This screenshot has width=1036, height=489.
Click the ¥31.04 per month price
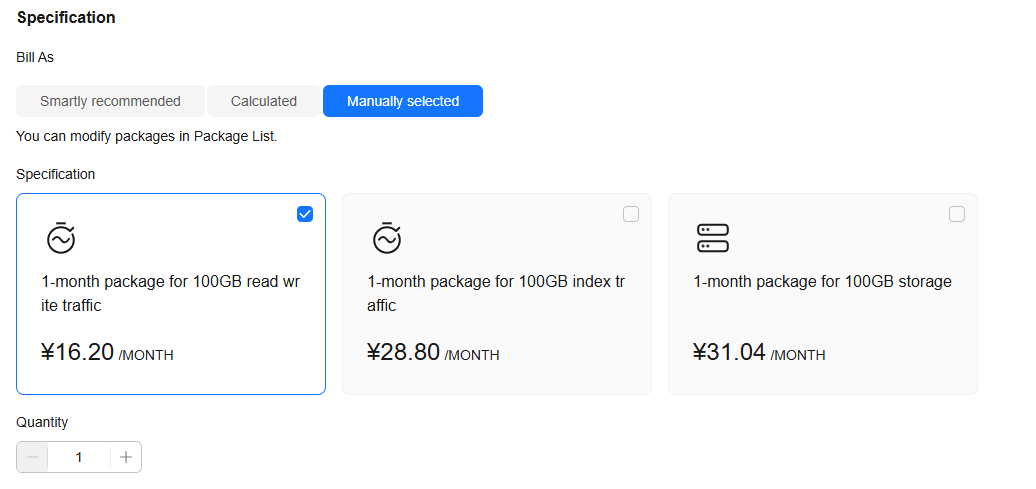coord(759,352)
